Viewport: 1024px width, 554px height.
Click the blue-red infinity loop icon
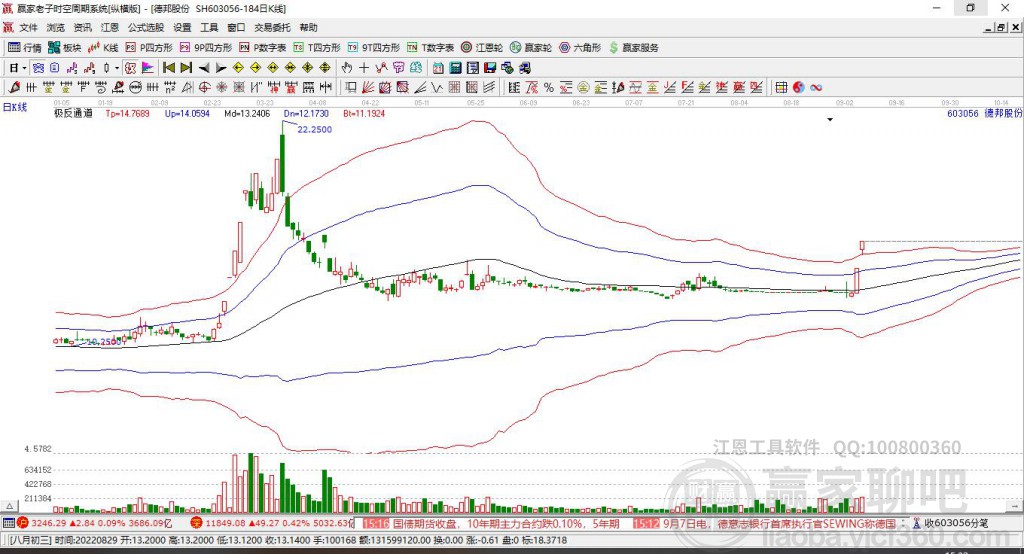pyautogui.click(x=816, y=88)
